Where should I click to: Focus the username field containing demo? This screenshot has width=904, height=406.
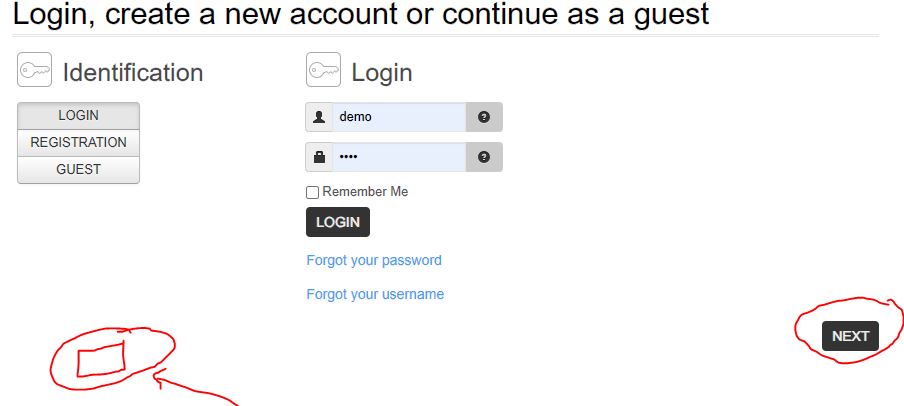(399, 117)
